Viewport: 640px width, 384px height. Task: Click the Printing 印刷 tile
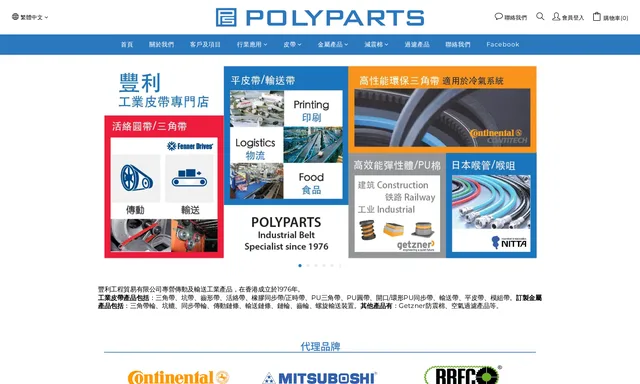click(x=312, y=109)
